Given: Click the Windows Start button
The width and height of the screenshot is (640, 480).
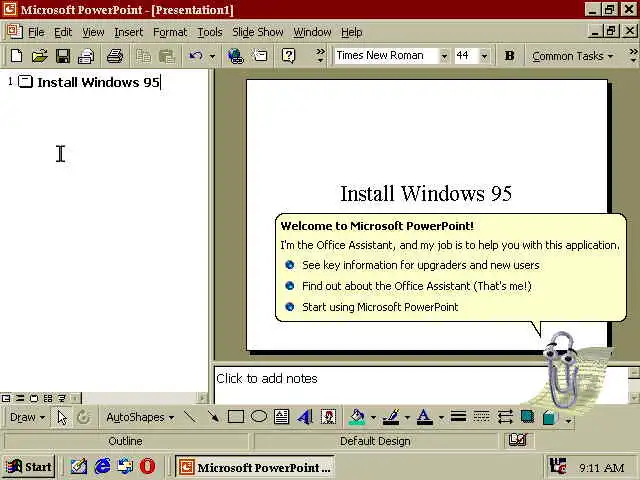Looking at the screenshot, I should coord(29,467).
